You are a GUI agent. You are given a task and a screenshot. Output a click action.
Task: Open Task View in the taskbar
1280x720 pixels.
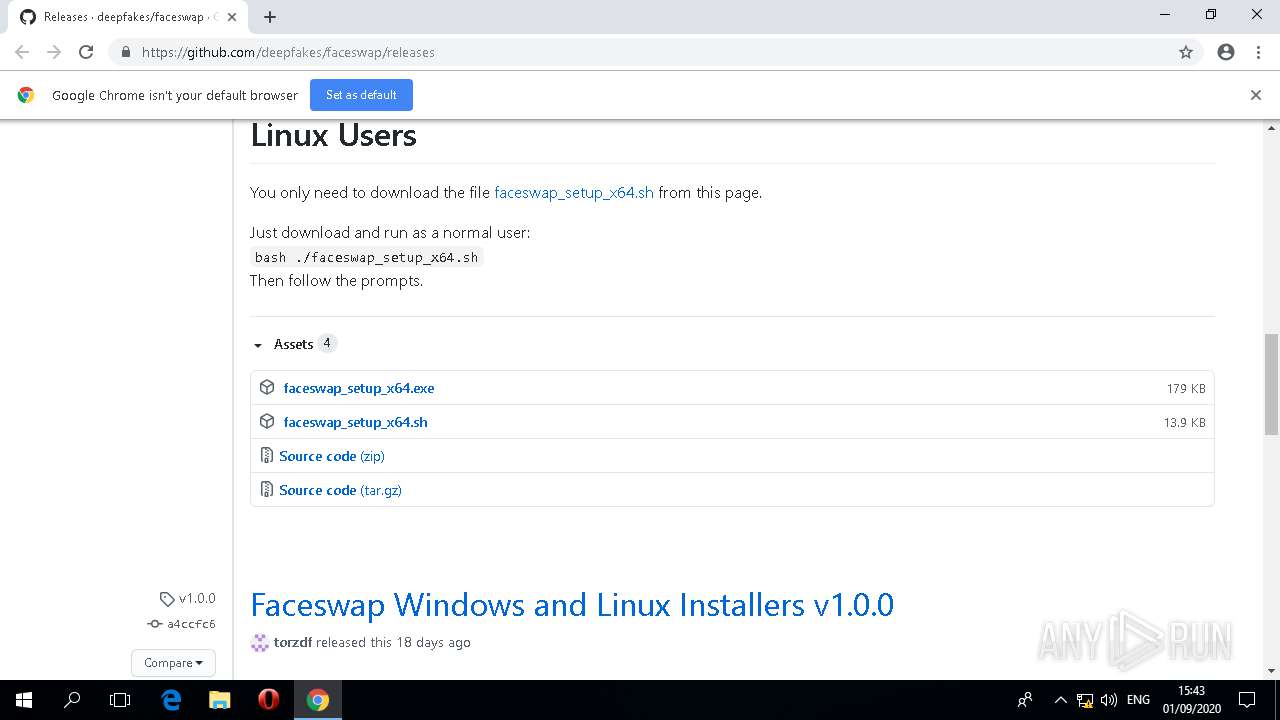(x=120, y=700)
